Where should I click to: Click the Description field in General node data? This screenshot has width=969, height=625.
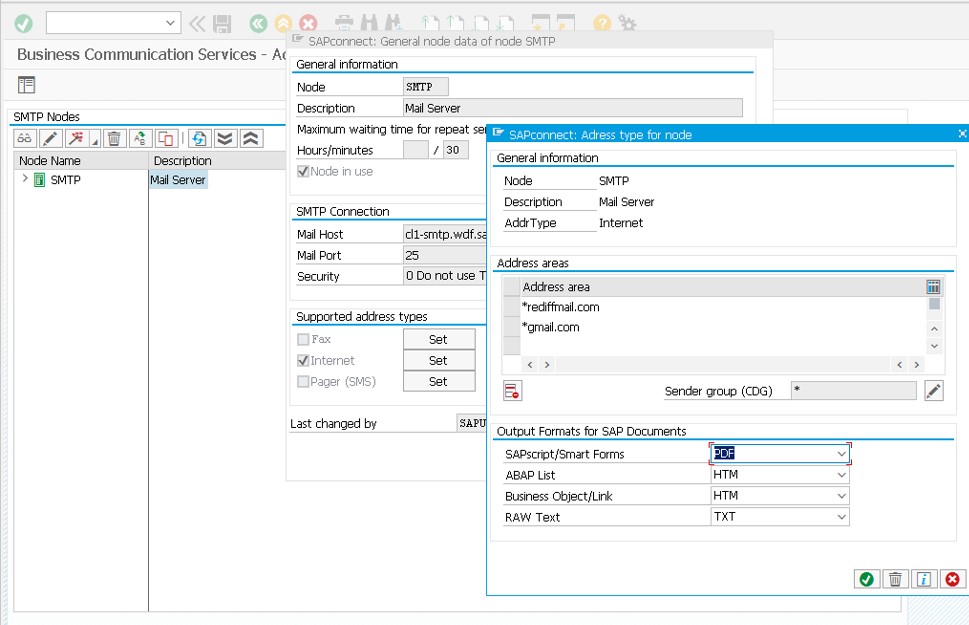(572, 108)
